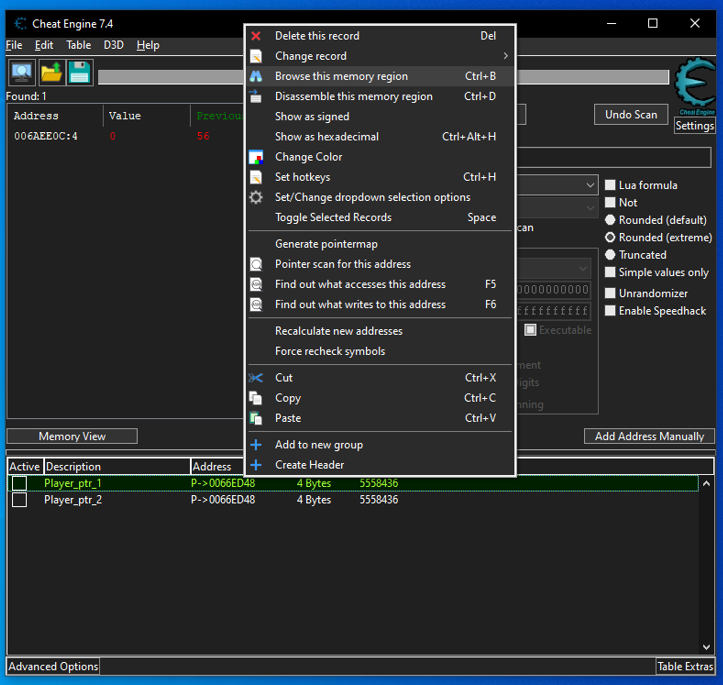Check the Active box for Player_ptr_2
Viewport: 723px width, 685px height.
(x=19, y=500)
